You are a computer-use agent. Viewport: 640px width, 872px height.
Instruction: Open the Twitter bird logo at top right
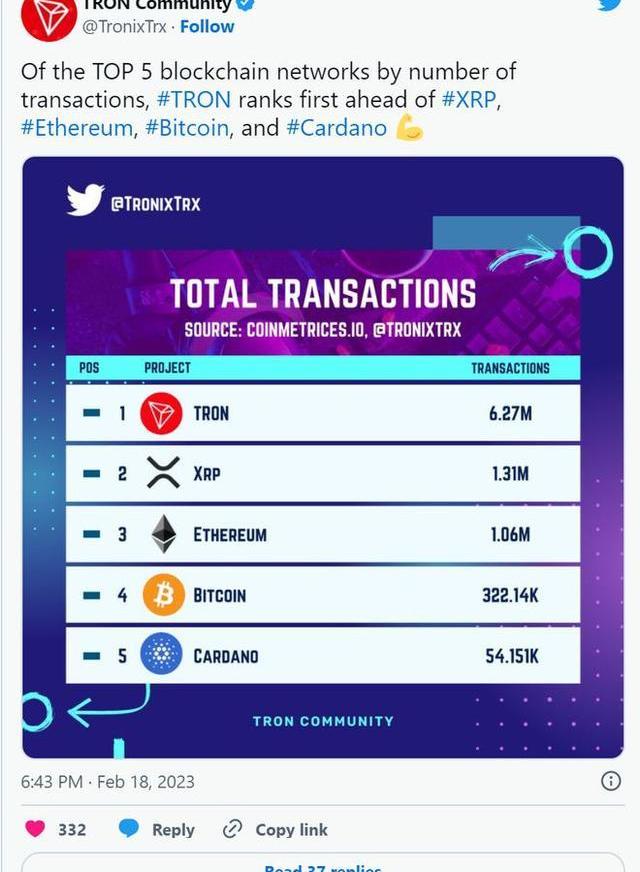coord(610,4)
